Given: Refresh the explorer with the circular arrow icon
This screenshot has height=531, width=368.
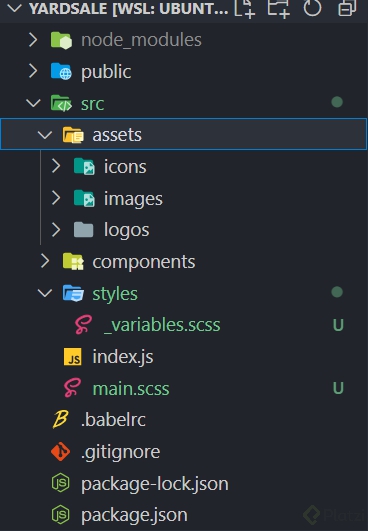Looking at the screenshot, I should tap(312, 8).
